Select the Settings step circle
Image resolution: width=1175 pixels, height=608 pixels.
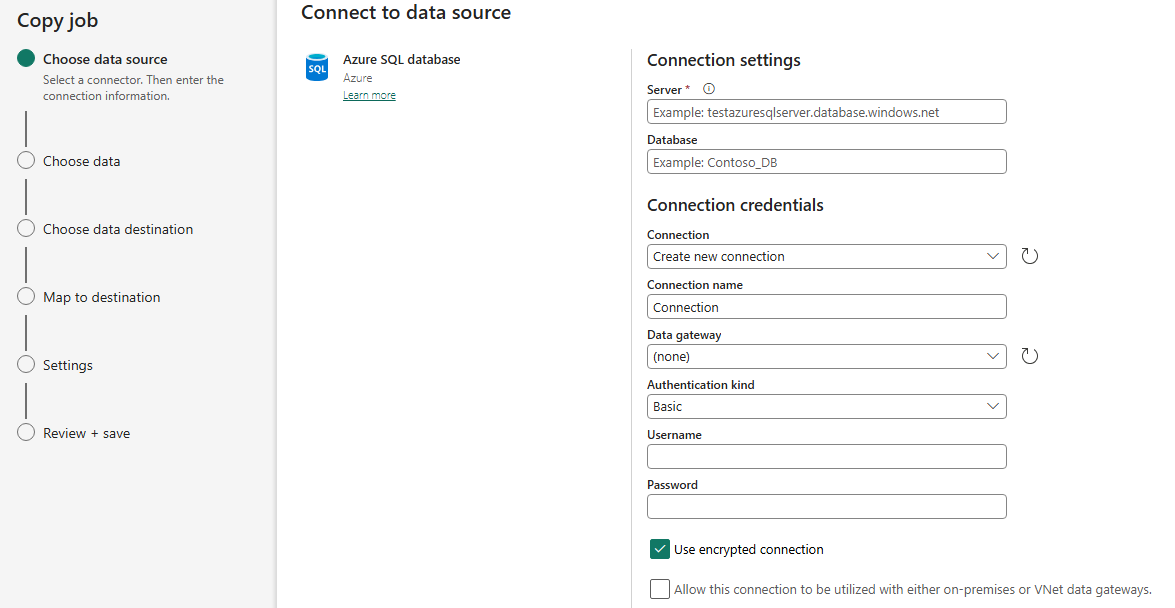[x=26, y=364]
